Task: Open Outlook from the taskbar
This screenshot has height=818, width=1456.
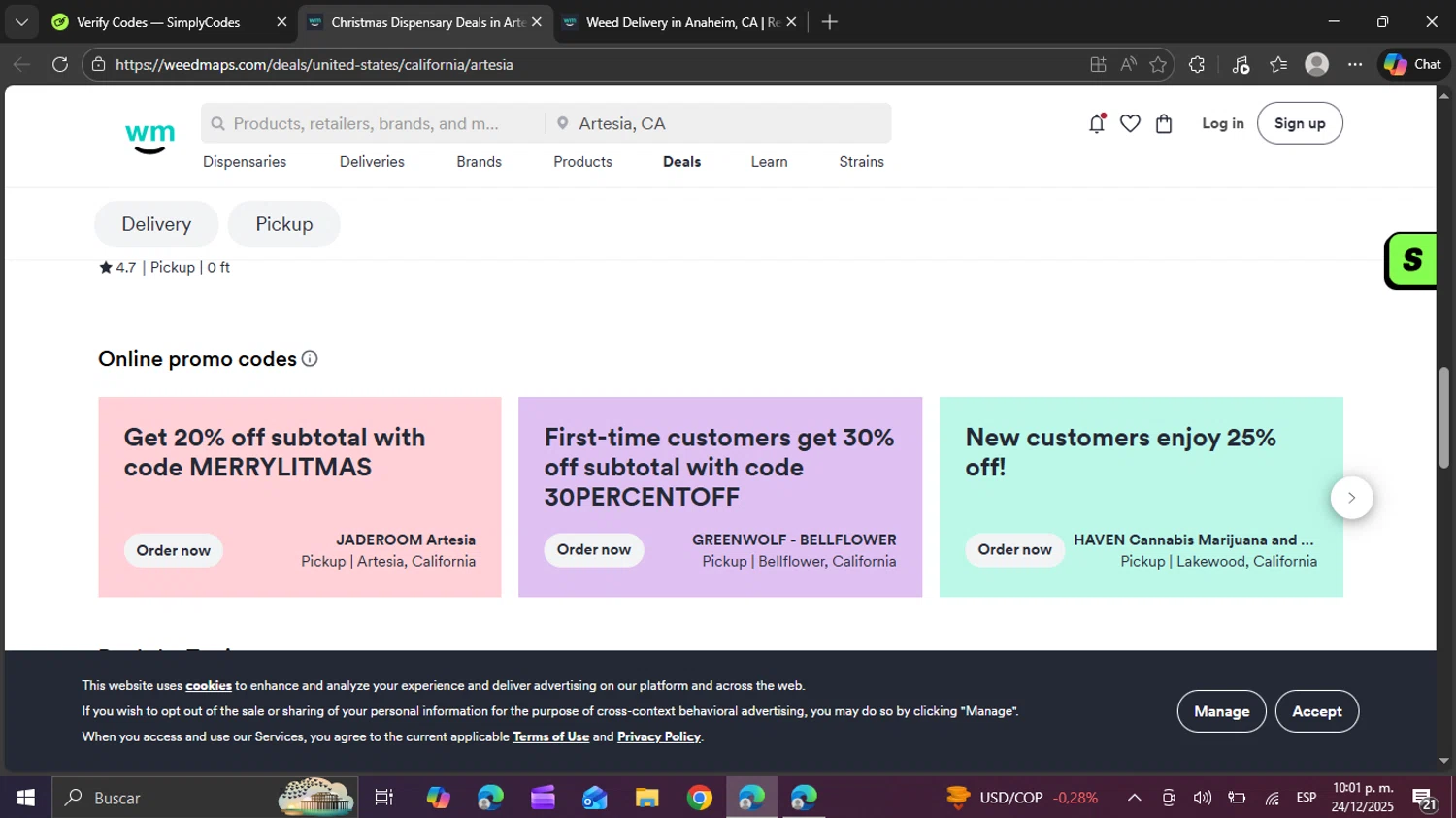Action: [595, 798]
